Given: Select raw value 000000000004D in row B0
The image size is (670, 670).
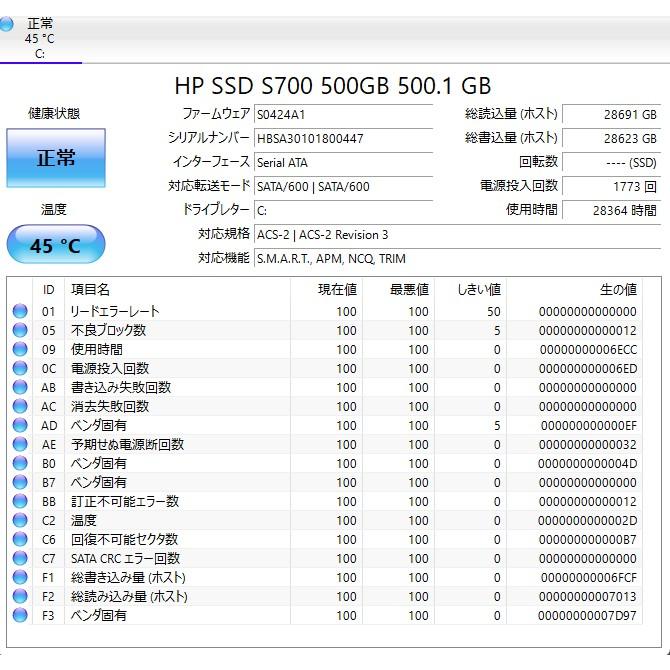Looking at the screenshot, I should click(x=588, y=464).
